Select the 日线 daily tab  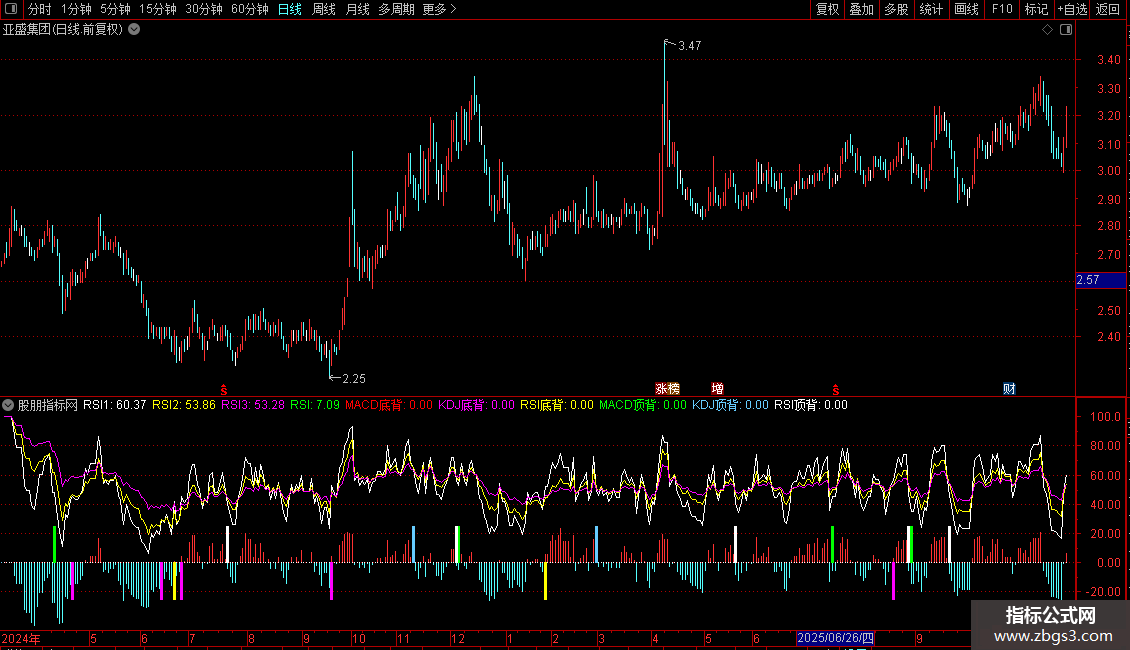pyautogui.click(x=290, y=9)
